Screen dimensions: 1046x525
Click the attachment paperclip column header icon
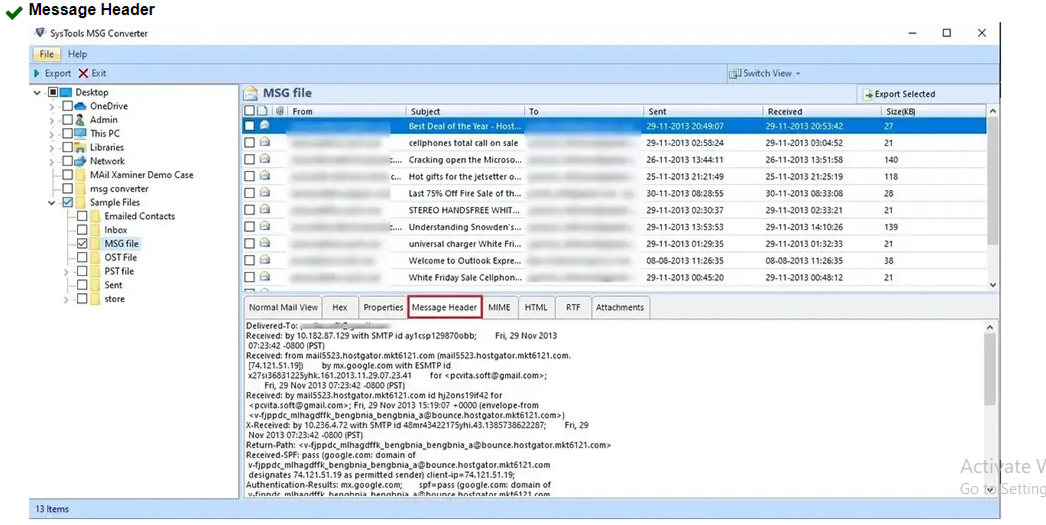[280, 111]
